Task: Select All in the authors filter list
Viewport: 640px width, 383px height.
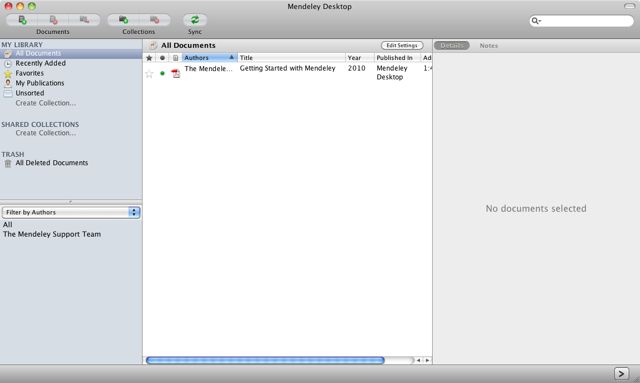Action: point(8,225)
